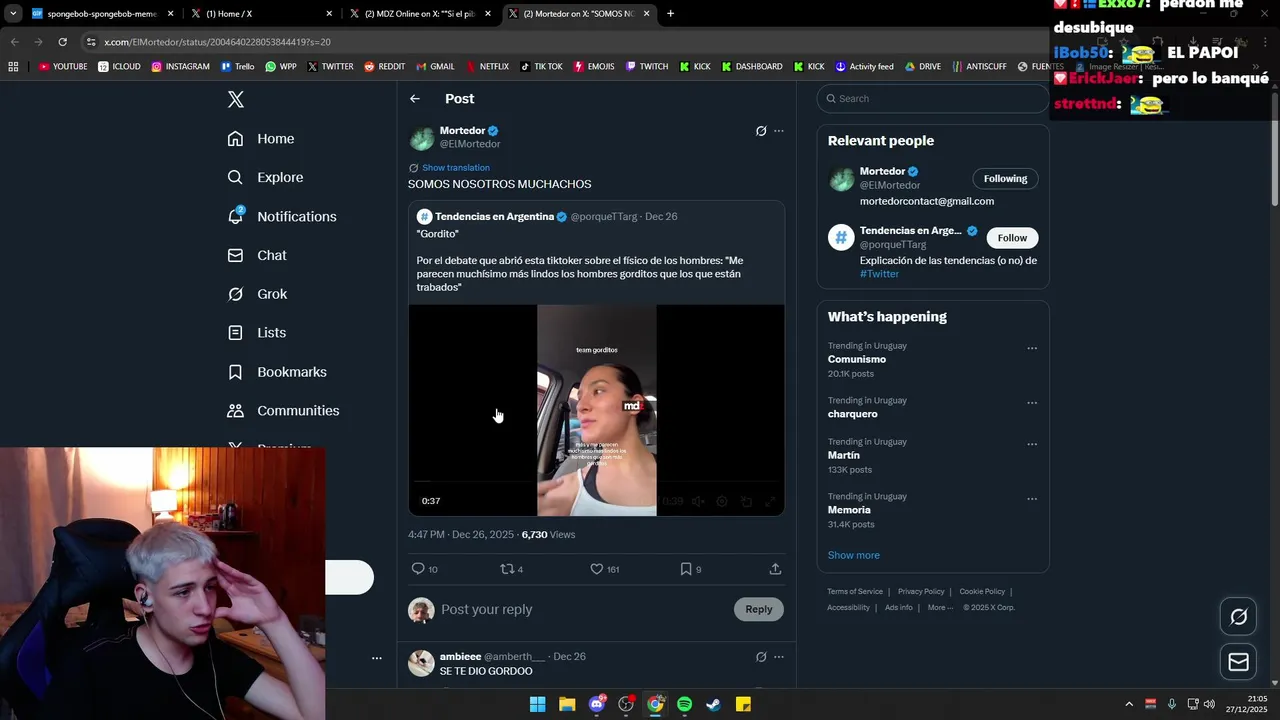Open Notifications in the sidebar
The height and width of the screenshot is (720, 1280).
(x=282, y=216)
